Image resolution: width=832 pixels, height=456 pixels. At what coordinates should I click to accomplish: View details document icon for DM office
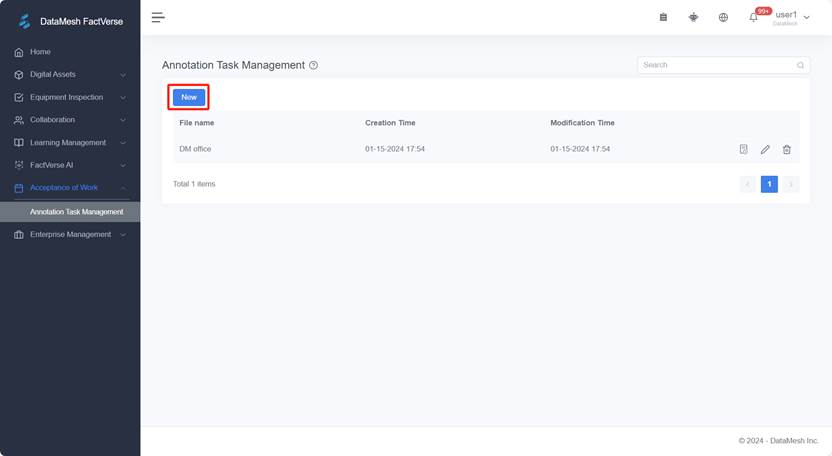pos(743,149)
